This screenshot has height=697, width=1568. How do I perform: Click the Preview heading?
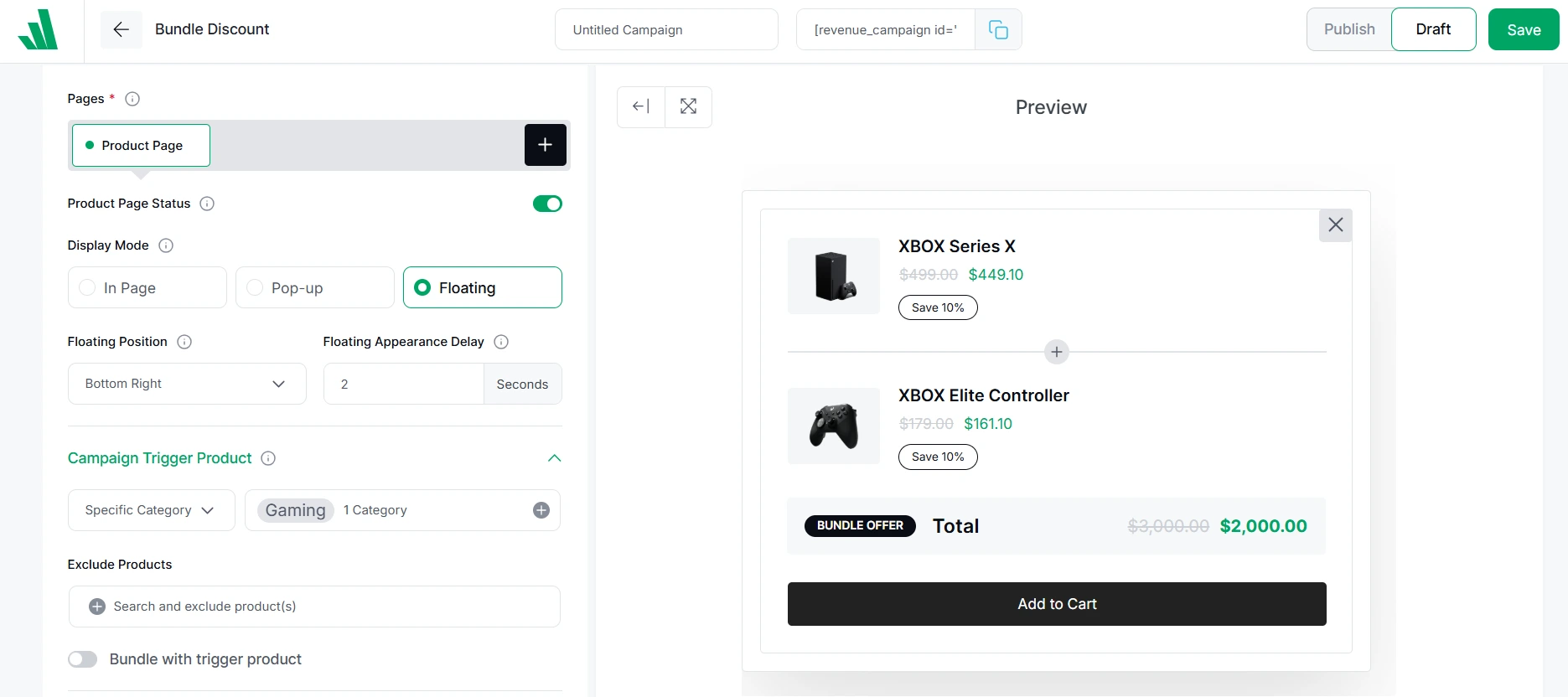[x=1051, y=107]
